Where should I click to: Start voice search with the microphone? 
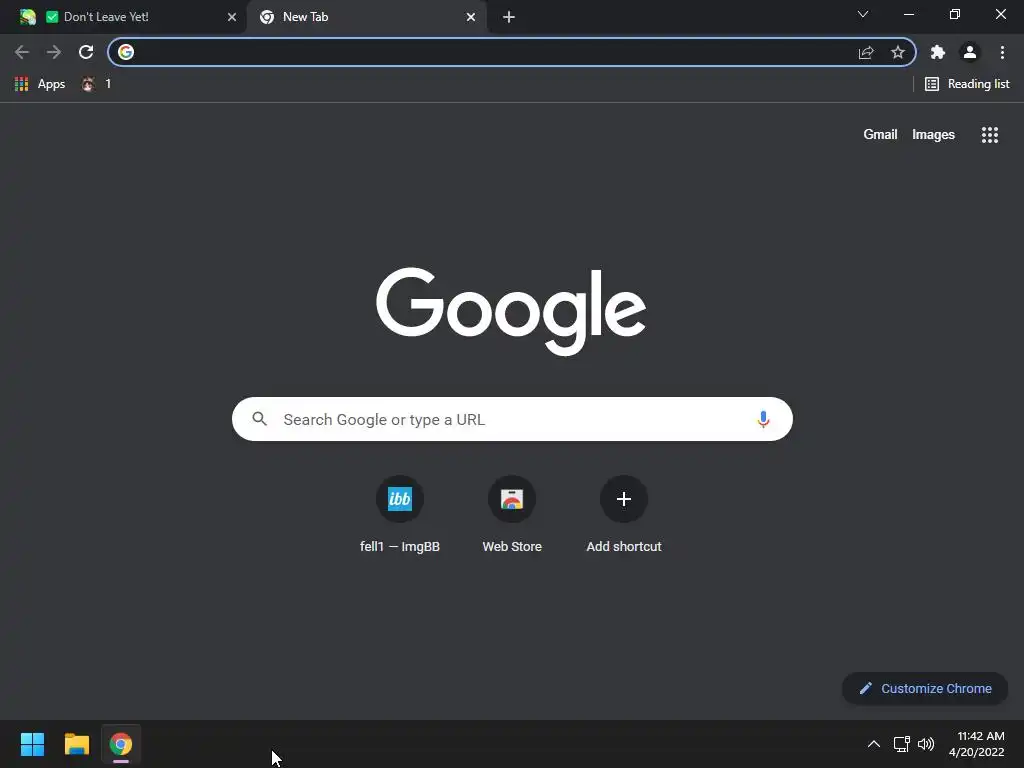pyautogui.click(x=763, y=419)
